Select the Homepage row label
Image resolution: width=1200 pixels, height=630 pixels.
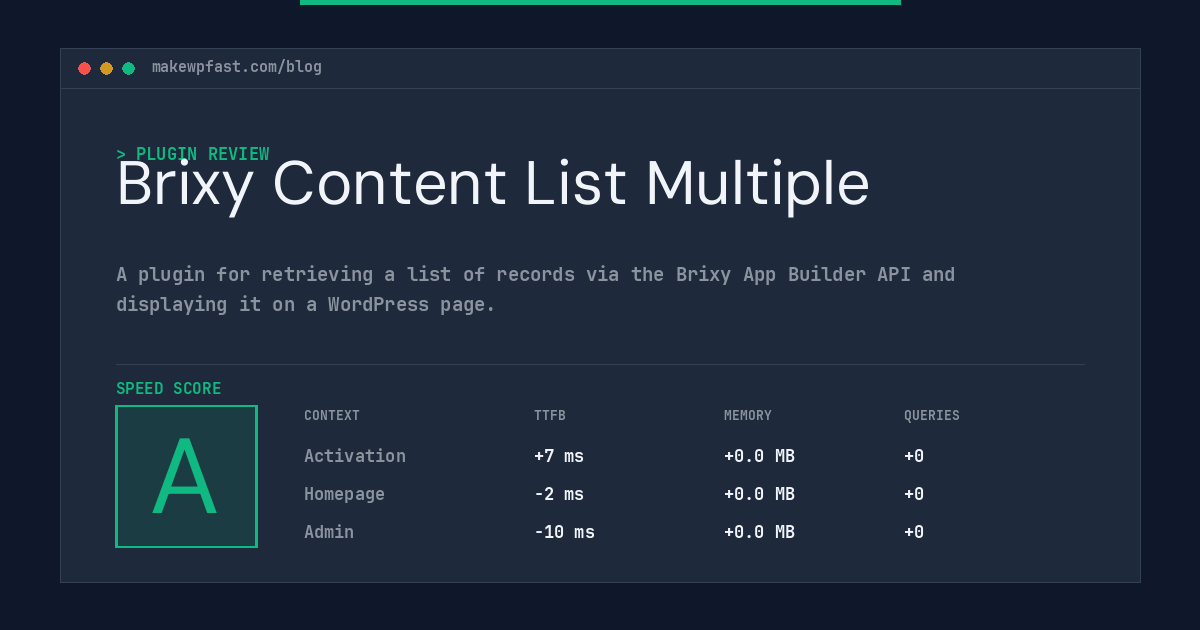pyautogui.click(x=344, y=494)
